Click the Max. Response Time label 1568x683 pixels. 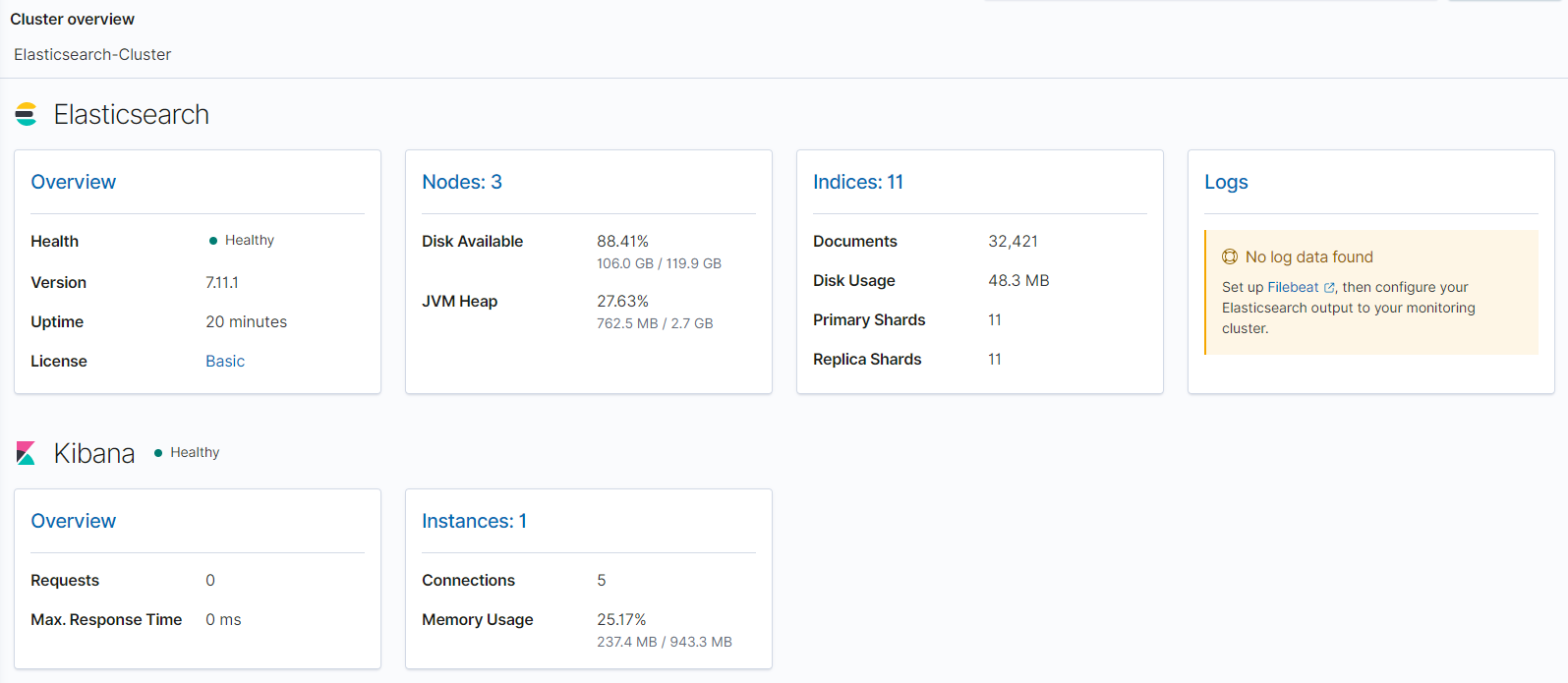pos(106,619)
